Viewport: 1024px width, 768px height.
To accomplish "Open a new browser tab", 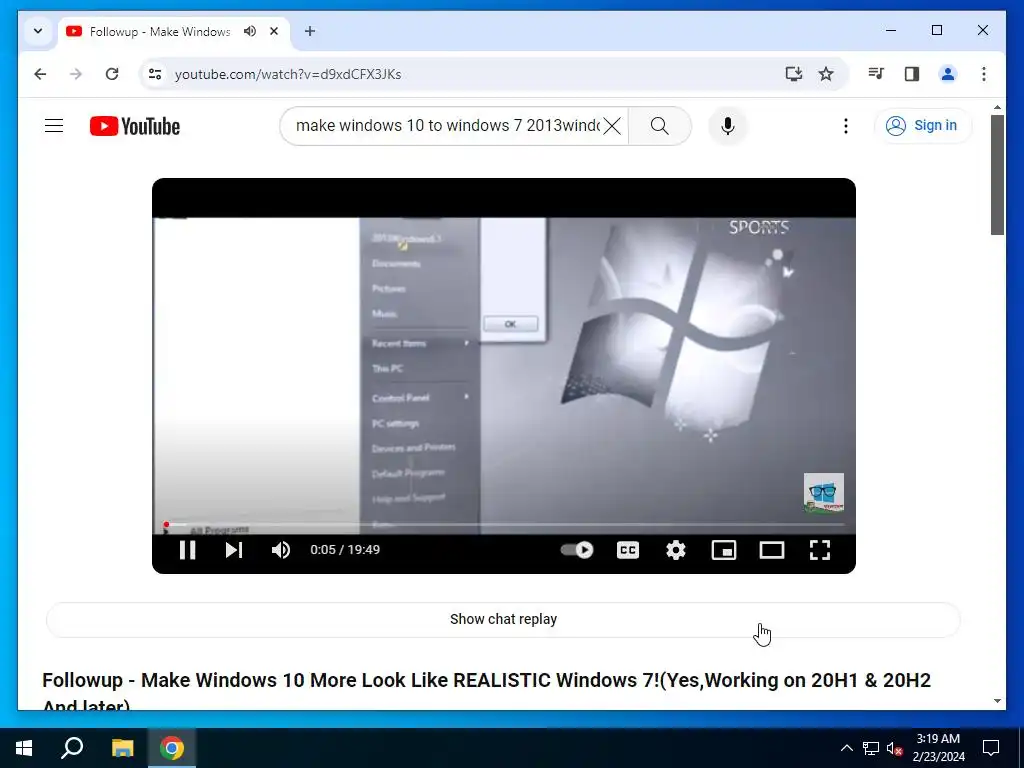I will click(x=310, y=31).
